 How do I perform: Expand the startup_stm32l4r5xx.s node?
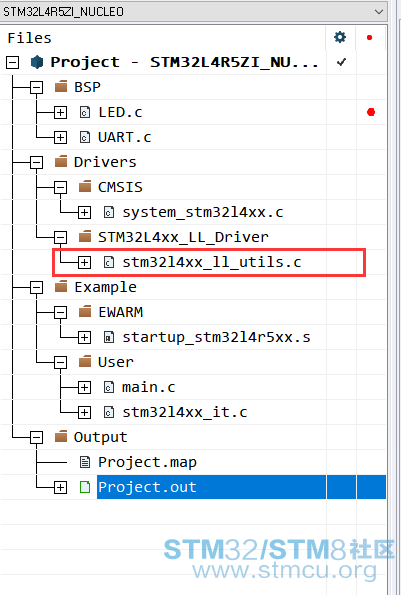(x=84, y=337)
